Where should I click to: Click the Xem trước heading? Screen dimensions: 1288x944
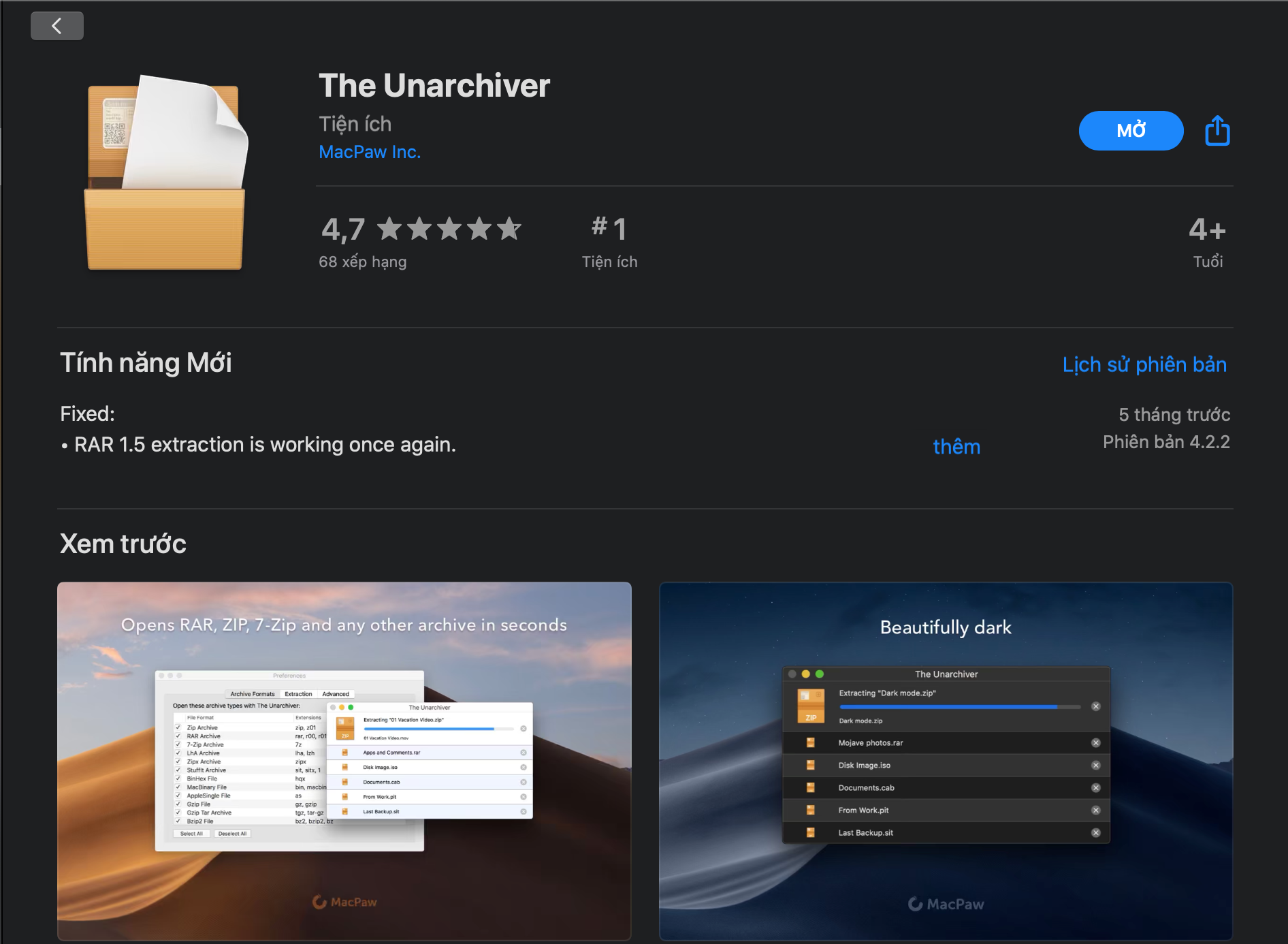click(x=123, y=544)
